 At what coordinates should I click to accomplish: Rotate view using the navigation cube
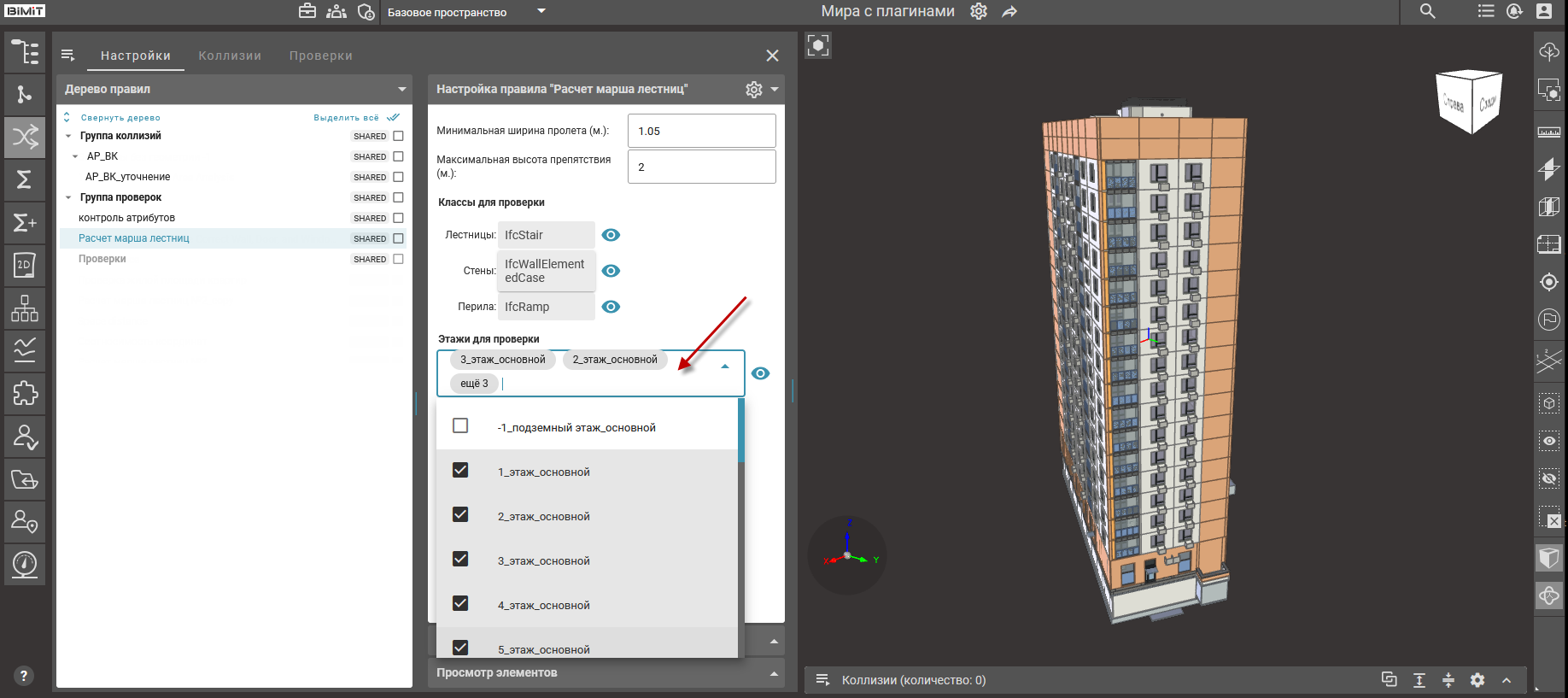tap(1470, 102)
